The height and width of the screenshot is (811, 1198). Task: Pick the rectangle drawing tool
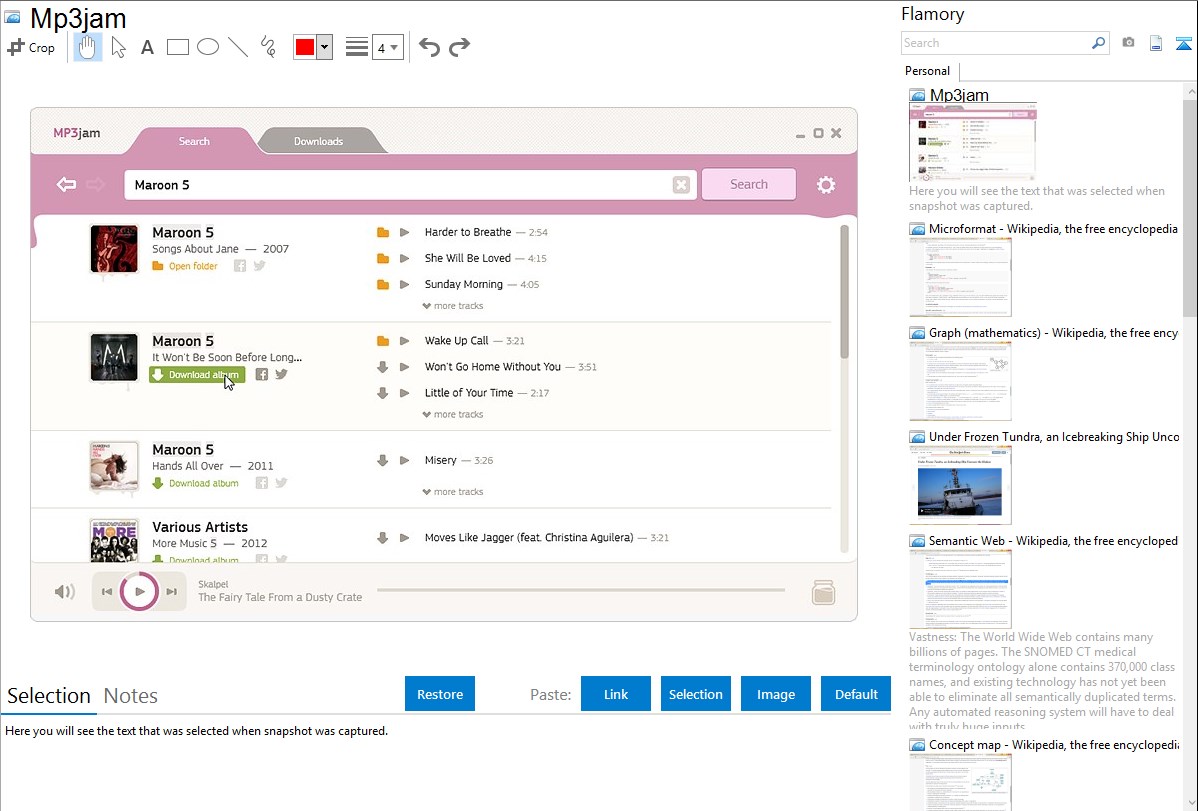coord(177,47)
